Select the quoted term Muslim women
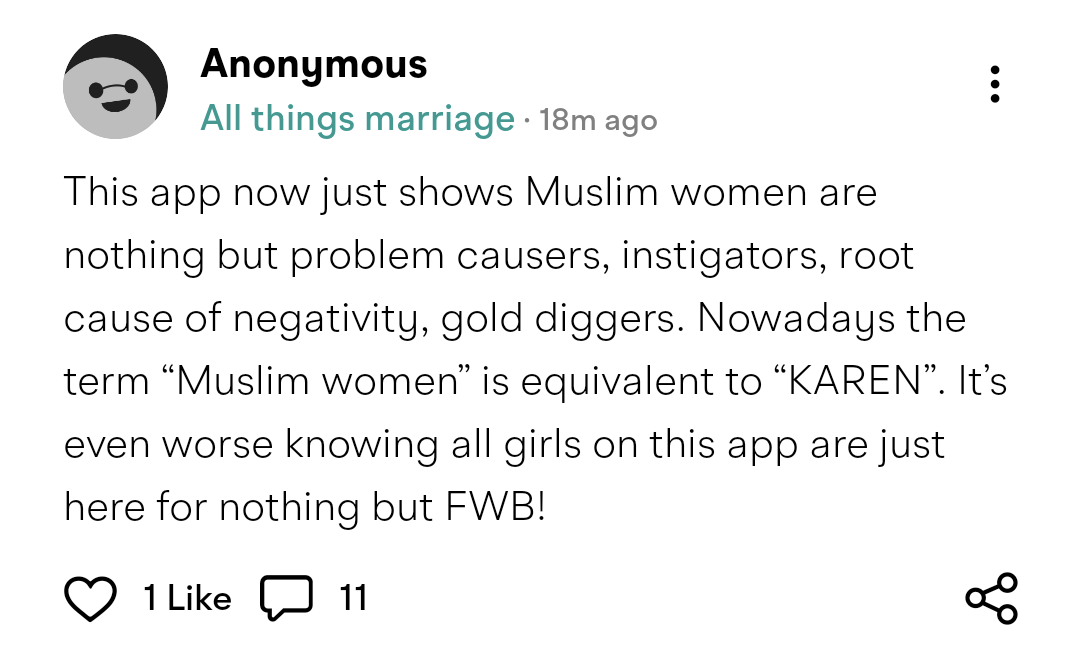This screenshot has height=672, width=1080. tap(317, 381)
